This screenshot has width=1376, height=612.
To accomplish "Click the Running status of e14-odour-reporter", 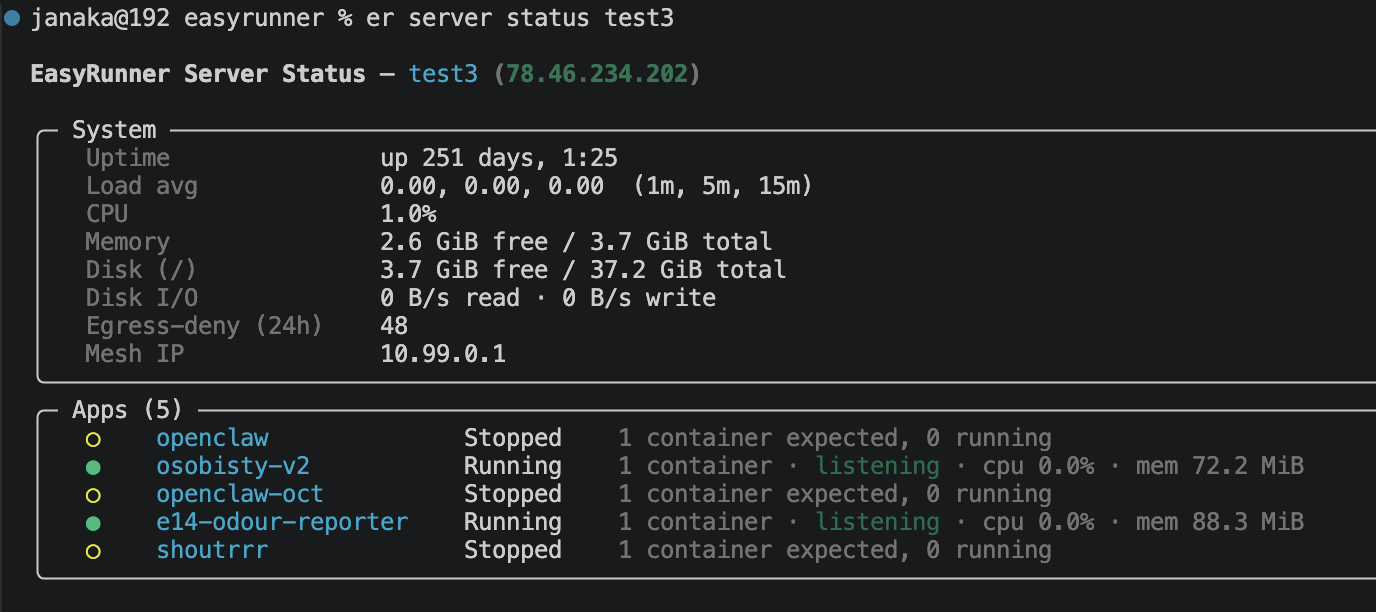I will pyautogui.click(x=513, y=522).
